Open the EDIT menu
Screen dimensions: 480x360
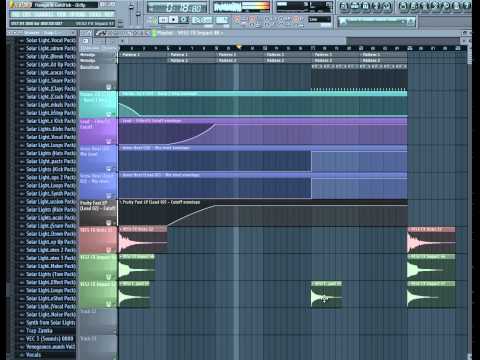pos(27,14)
